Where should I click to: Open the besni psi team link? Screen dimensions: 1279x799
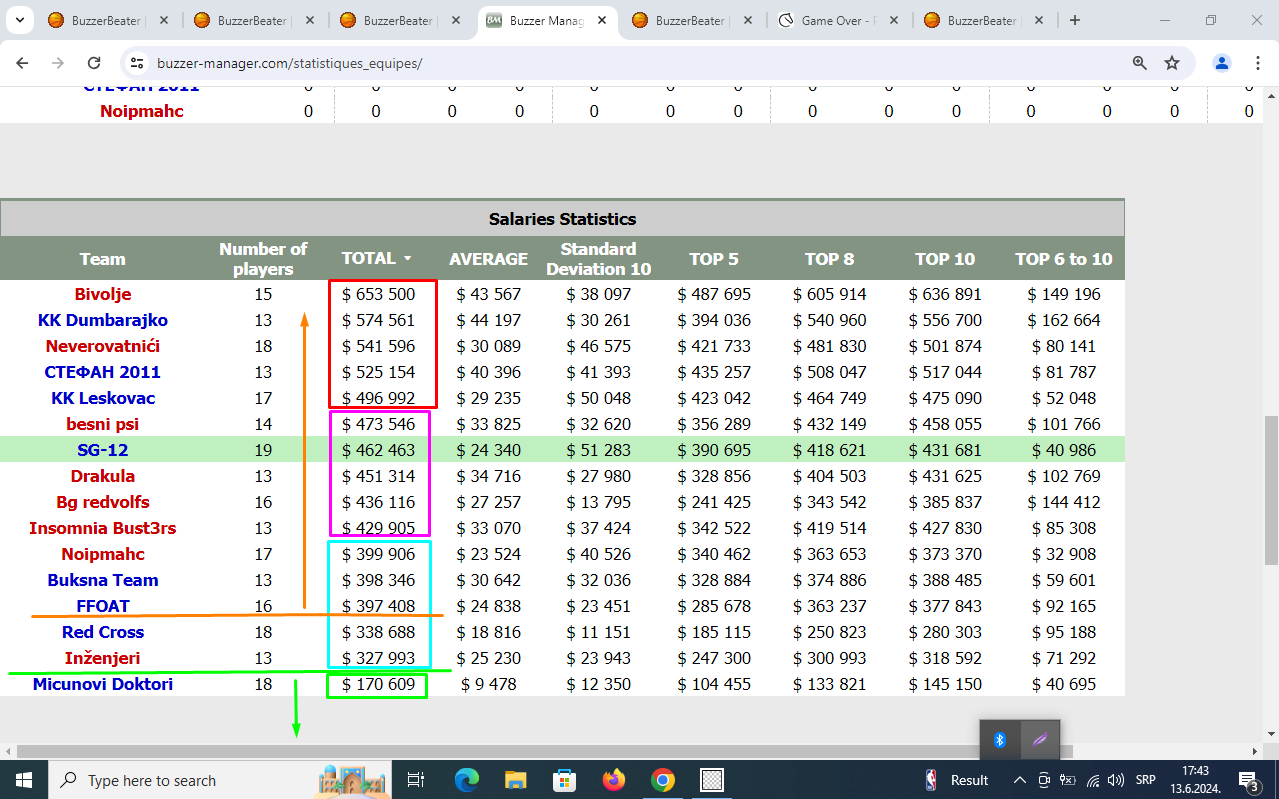[103, 424]
